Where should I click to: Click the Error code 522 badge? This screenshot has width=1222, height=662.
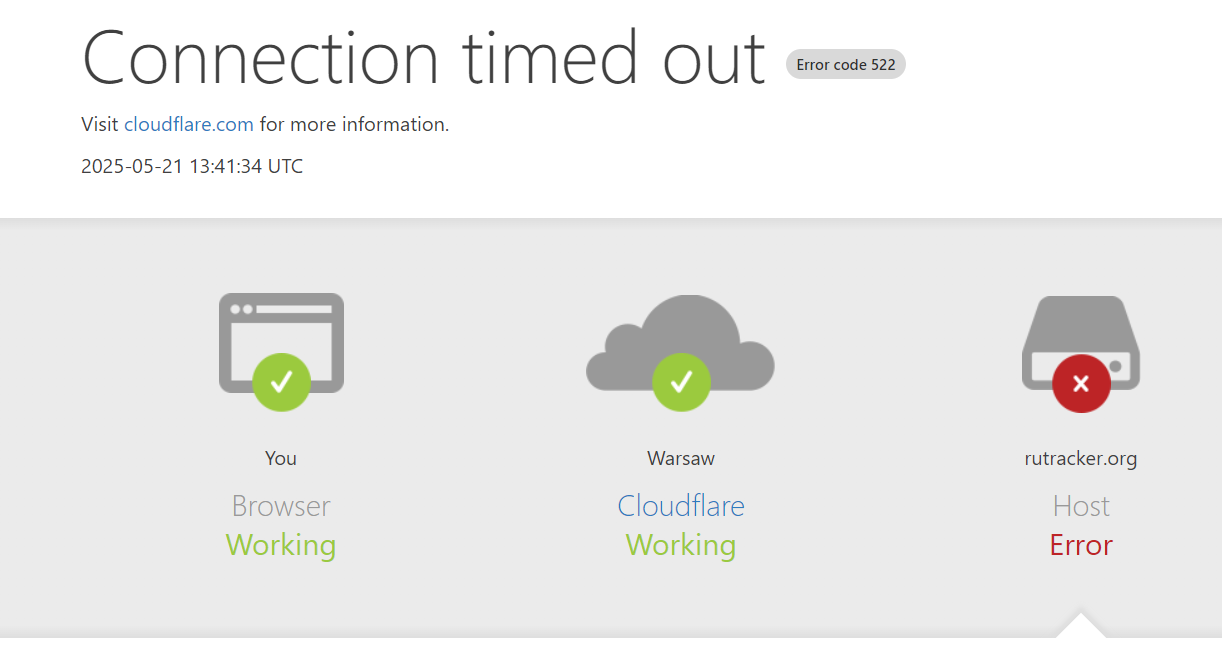tap(846, 64)
